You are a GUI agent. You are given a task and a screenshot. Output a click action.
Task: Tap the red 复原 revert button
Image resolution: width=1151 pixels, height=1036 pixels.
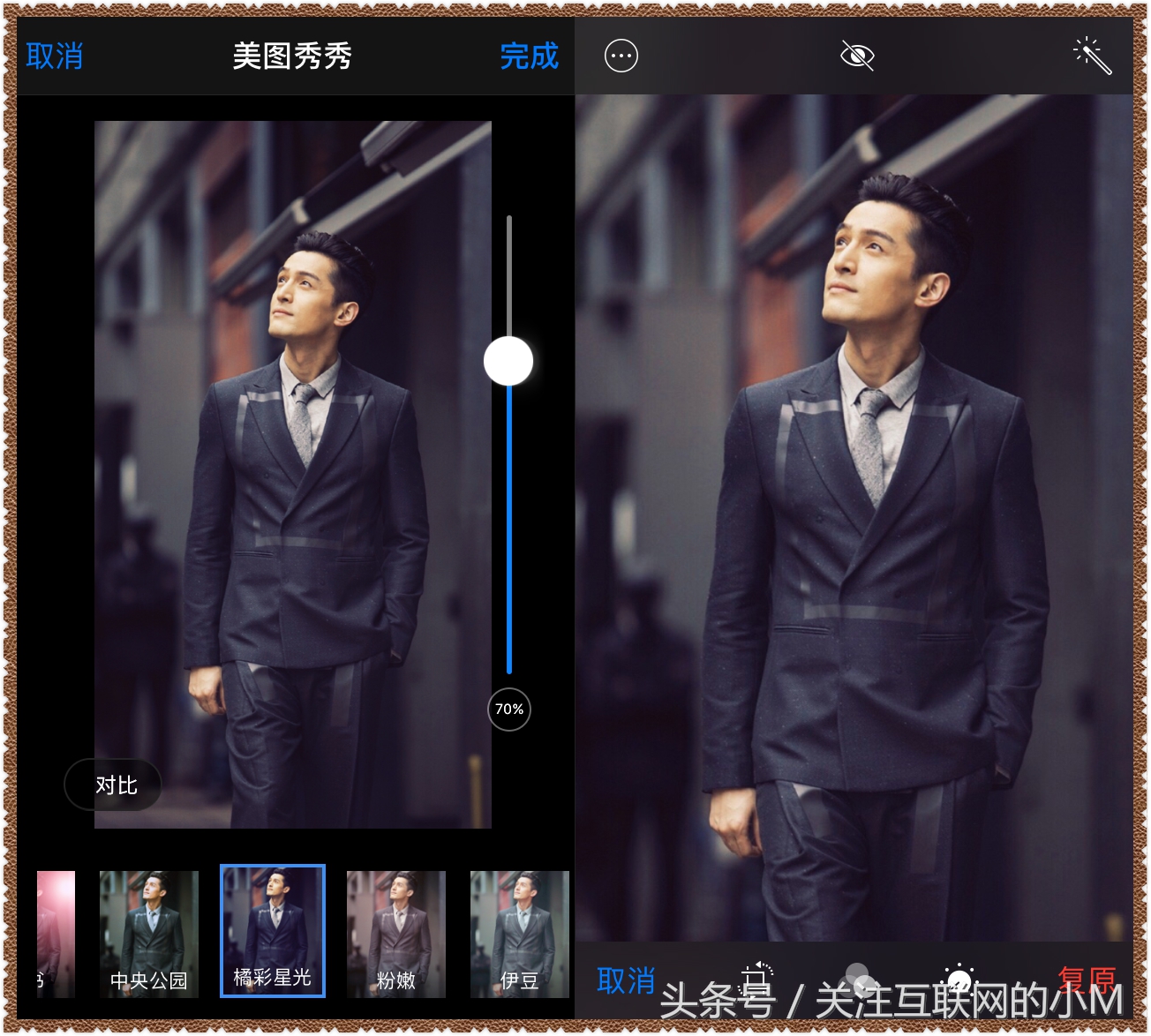1087,980
